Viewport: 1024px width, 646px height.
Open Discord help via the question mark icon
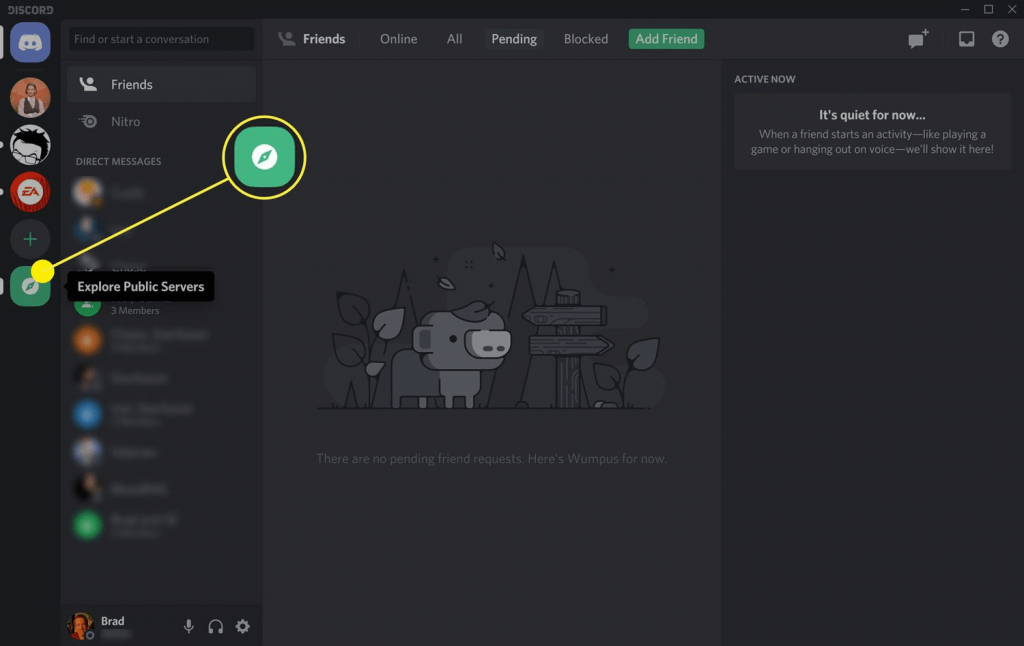tap(1001, 38)
